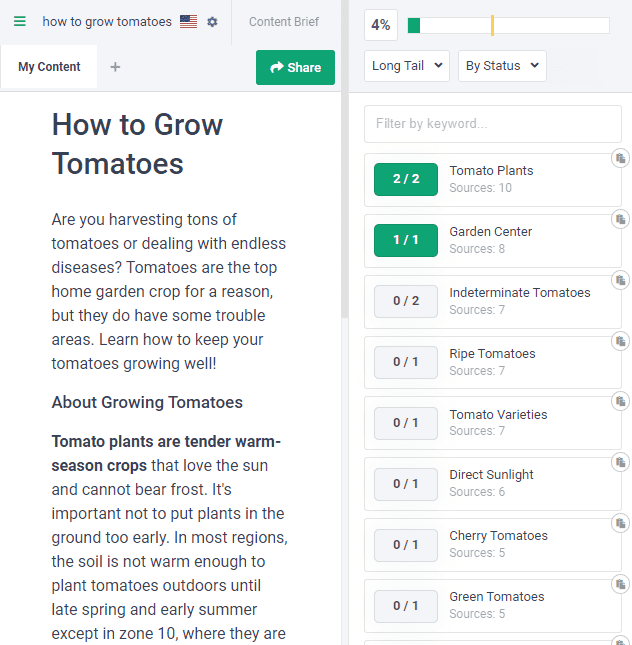Click the 0 / 1 Ripe Tomatoes badge
This screenshot has width=632, height=645.
click(406, 362)
